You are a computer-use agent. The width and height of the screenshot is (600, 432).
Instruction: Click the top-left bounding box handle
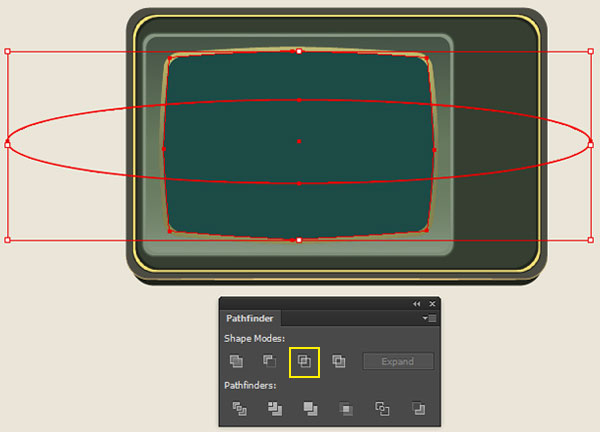click(7, 51)
